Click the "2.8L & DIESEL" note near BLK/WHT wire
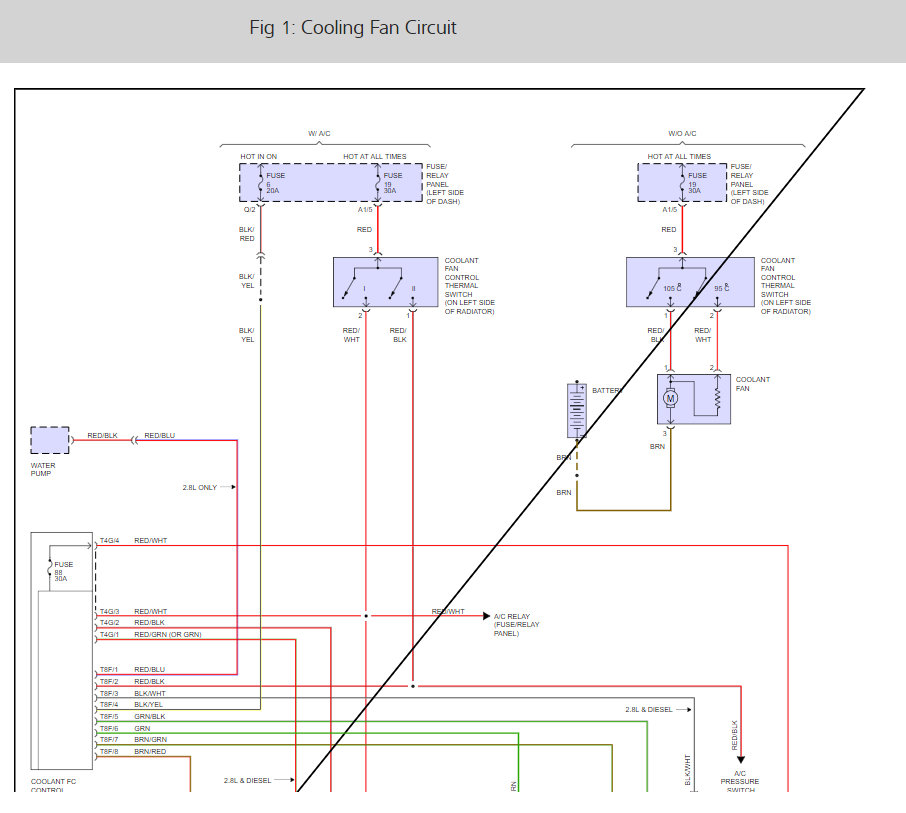The height and width of the screenshot is (813, 906). (x=648, y=710)
